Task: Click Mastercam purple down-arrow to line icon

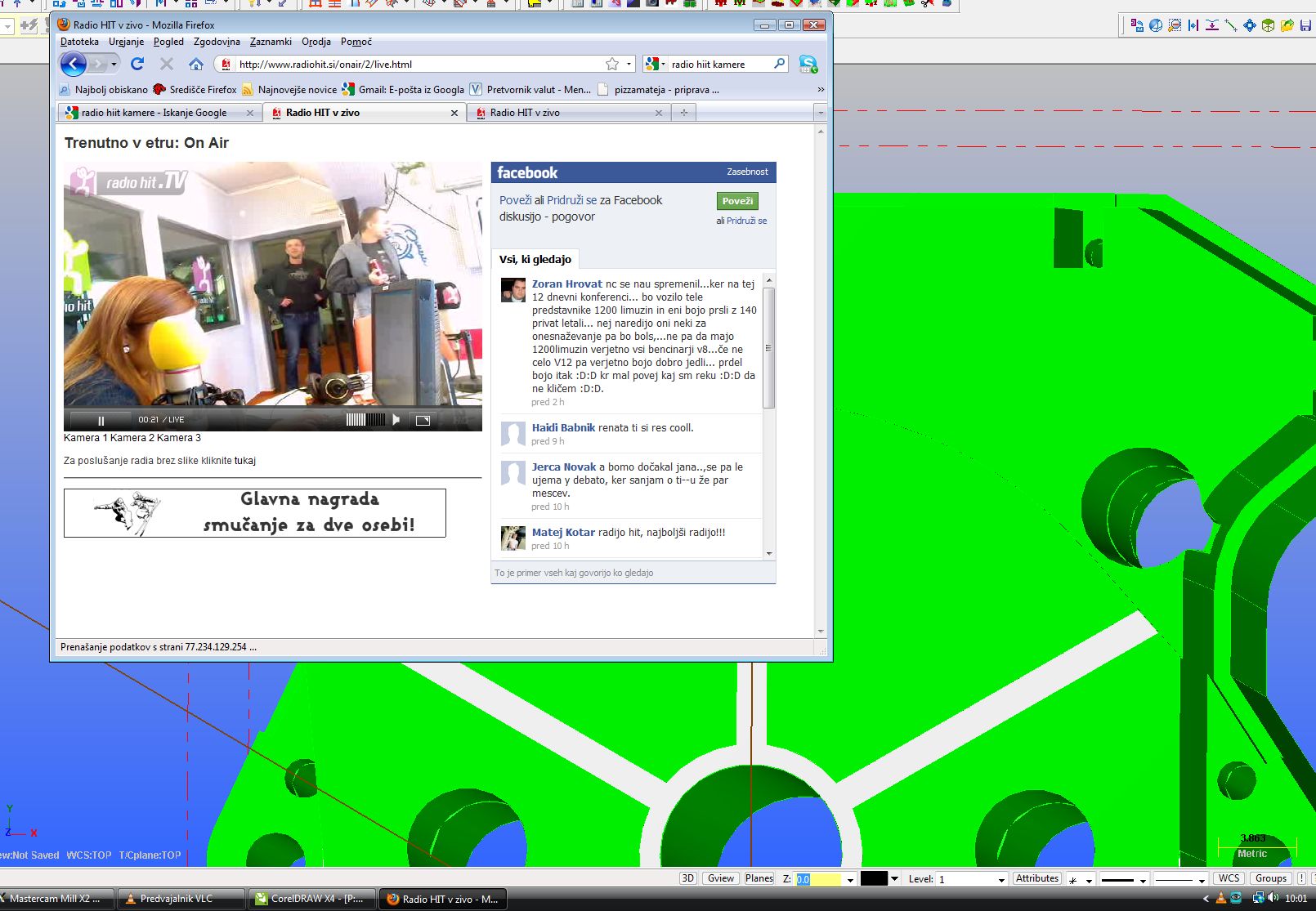Action: click(x=1212, y=25)
